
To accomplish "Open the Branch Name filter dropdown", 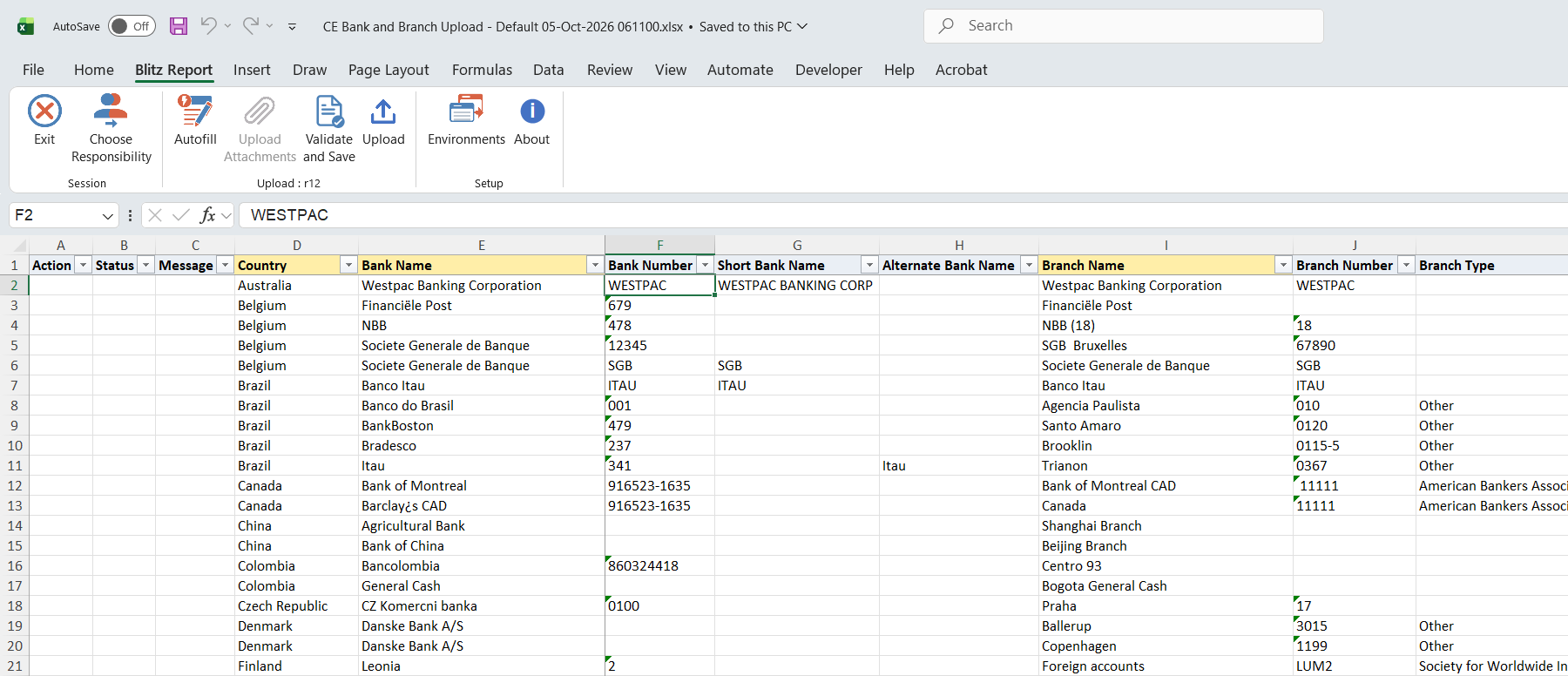I will [1283, 266].
